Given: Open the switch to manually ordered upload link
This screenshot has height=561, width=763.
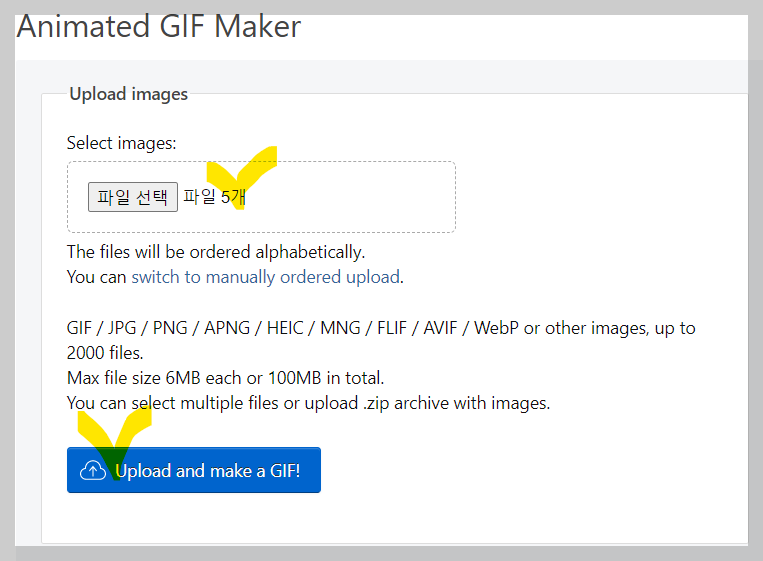Looking at the screenshot, I should point(266,277).
